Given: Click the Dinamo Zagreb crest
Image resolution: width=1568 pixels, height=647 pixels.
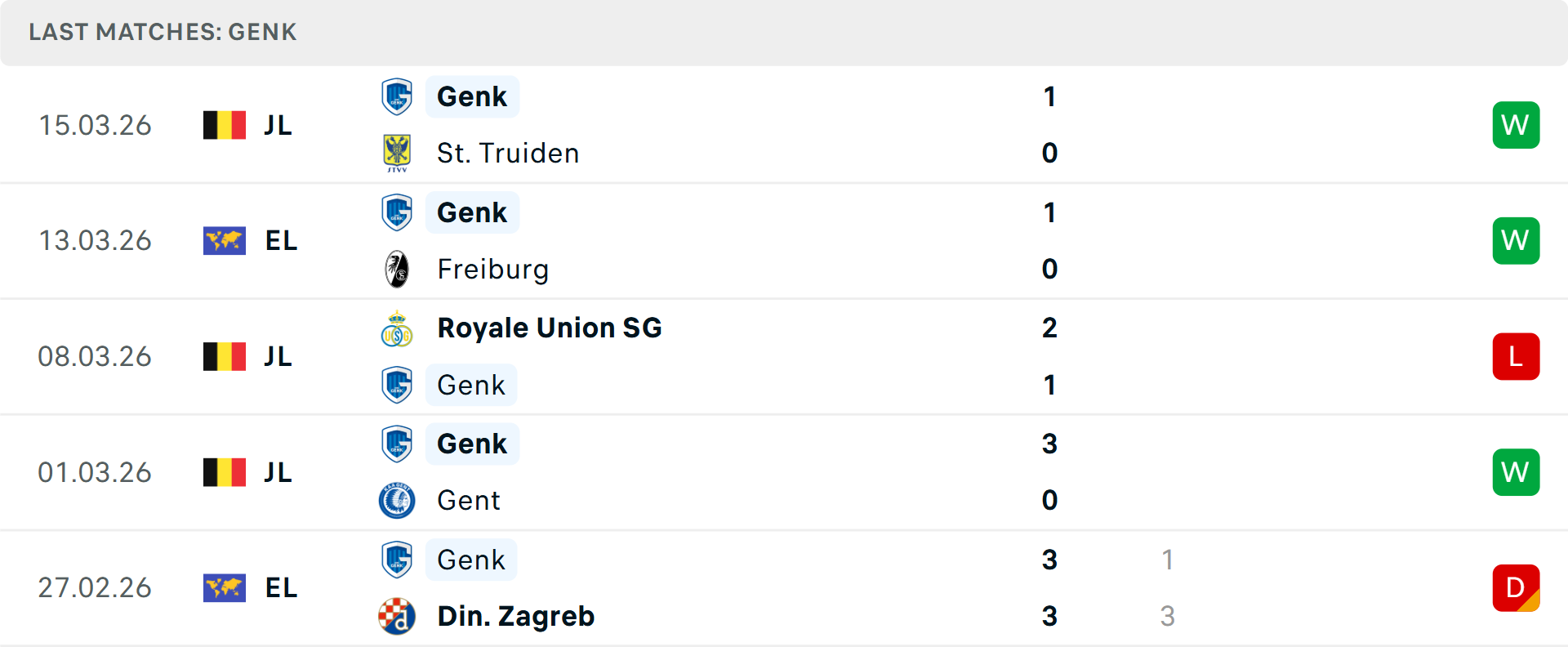Looking at the screenshot, I should pyautogui.click(x=397, y=616).
